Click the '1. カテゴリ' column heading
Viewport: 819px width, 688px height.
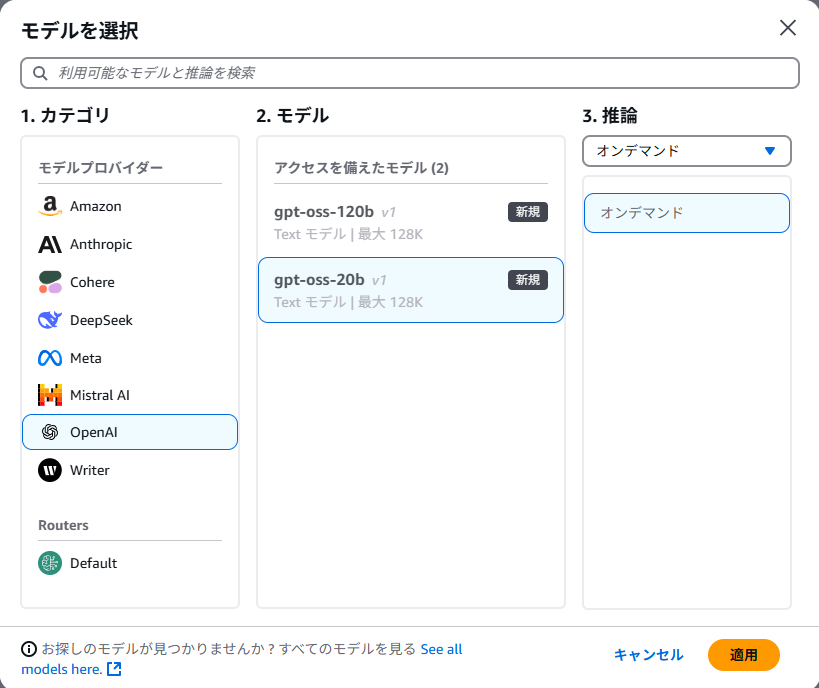coord(65,115)
